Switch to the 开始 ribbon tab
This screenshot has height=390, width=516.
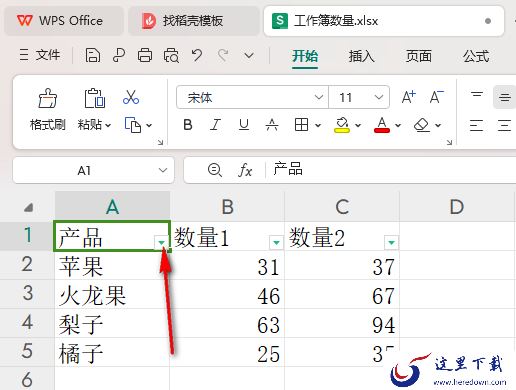[305, 56]
